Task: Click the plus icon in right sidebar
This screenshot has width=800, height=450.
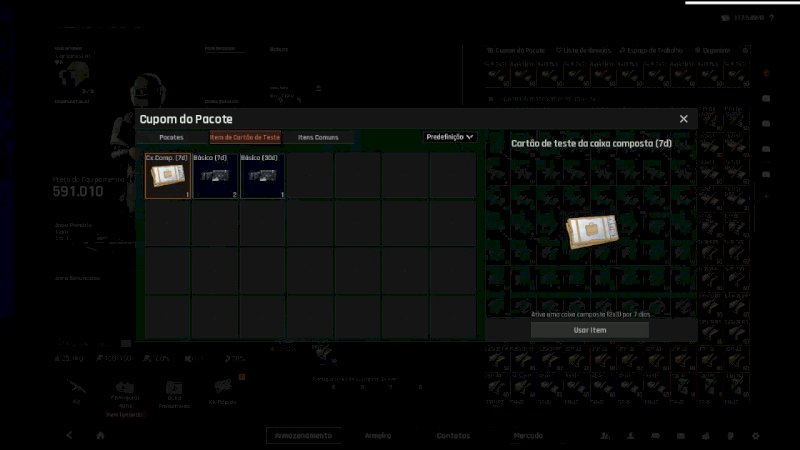Action: click(766, 196)
